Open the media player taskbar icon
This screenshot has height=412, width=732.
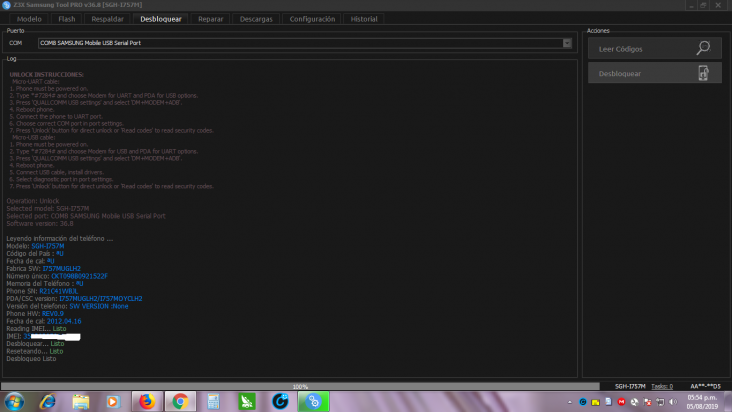click(x=113, y=402)
